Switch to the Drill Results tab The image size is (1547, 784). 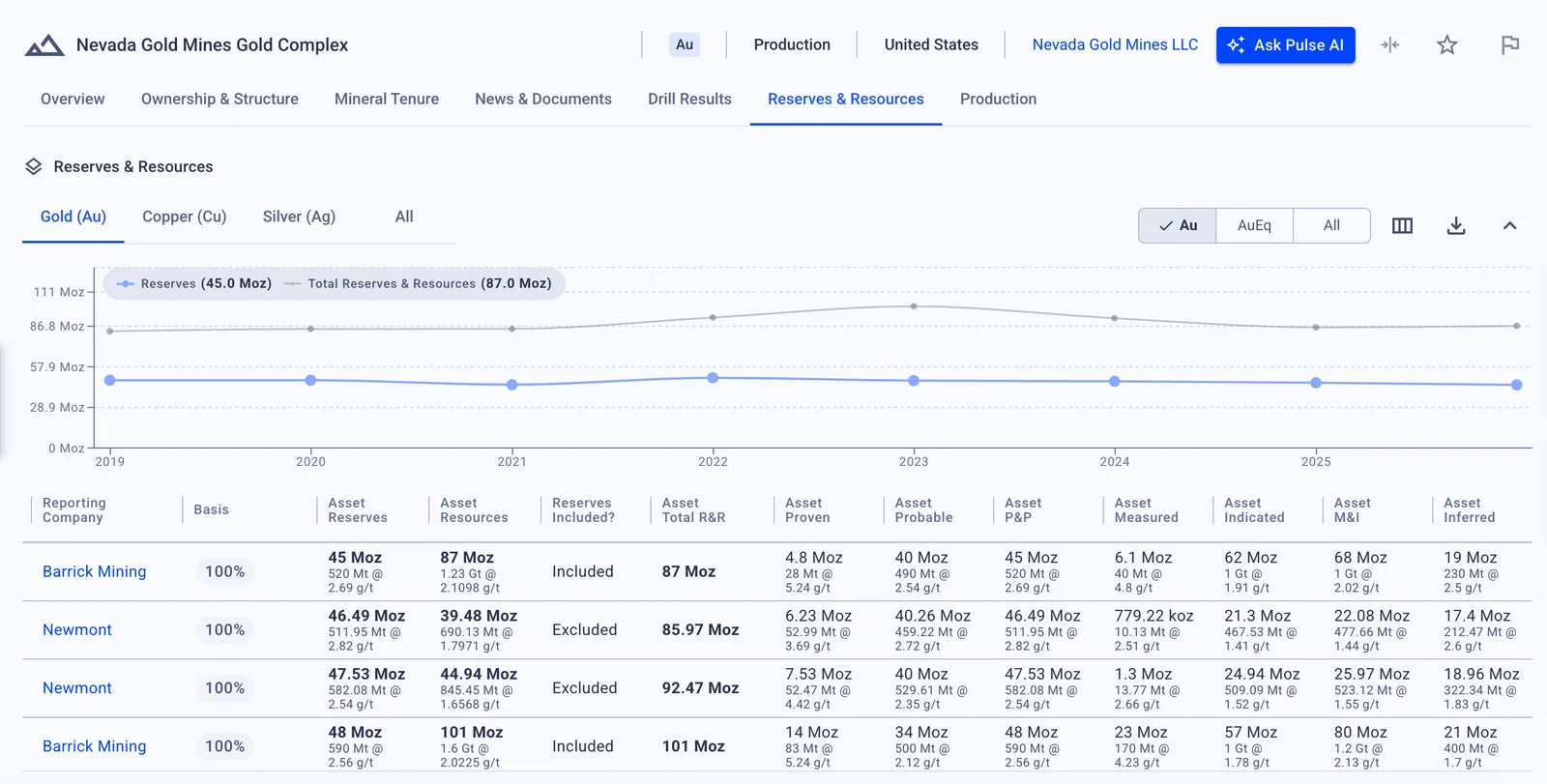689,99
